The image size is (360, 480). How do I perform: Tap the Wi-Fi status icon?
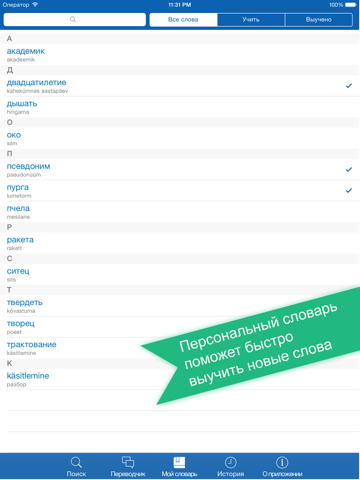(x=35, y=5)
